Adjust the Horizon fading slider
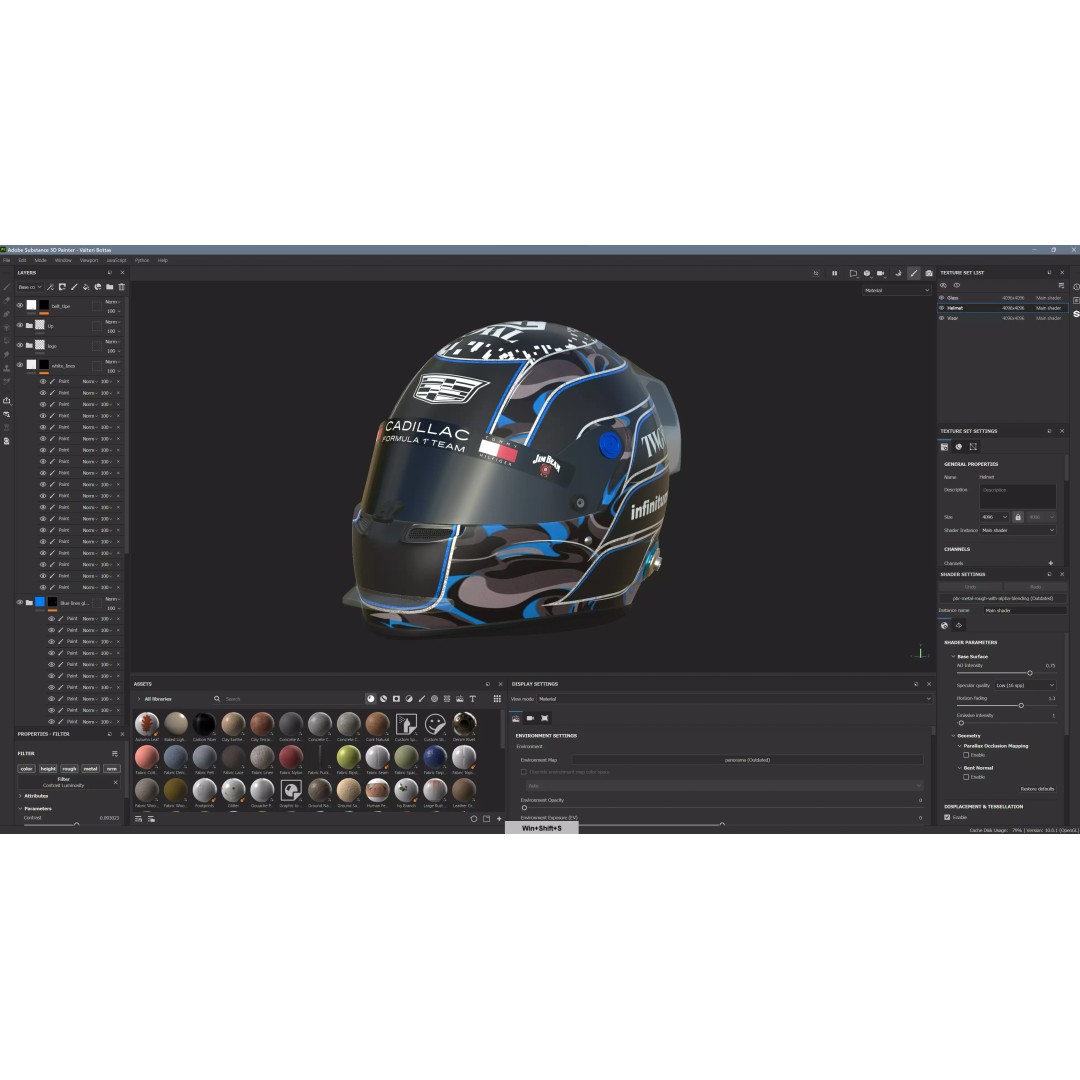1080x1080 pixels. [1021, 705]
